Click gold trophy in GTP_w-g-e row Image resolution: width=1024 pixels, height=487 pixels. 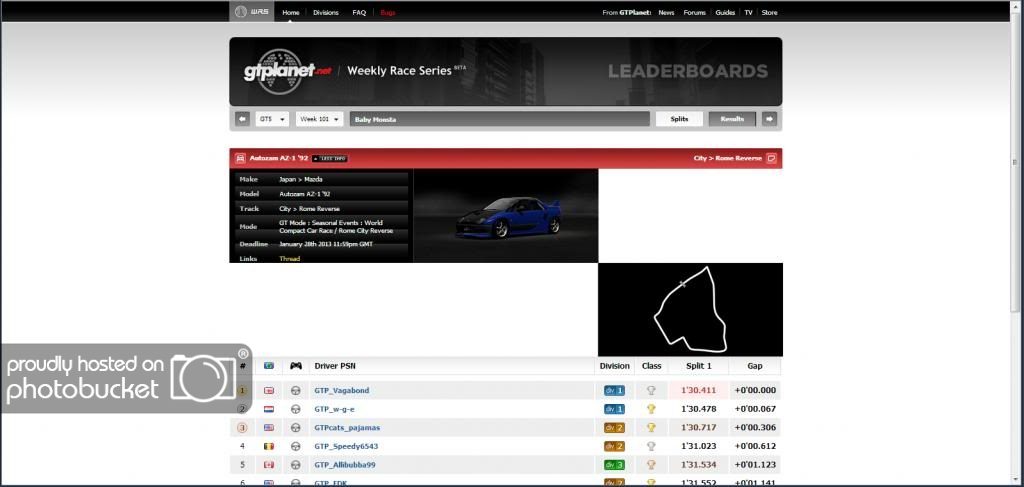click(x=651, y=409)
